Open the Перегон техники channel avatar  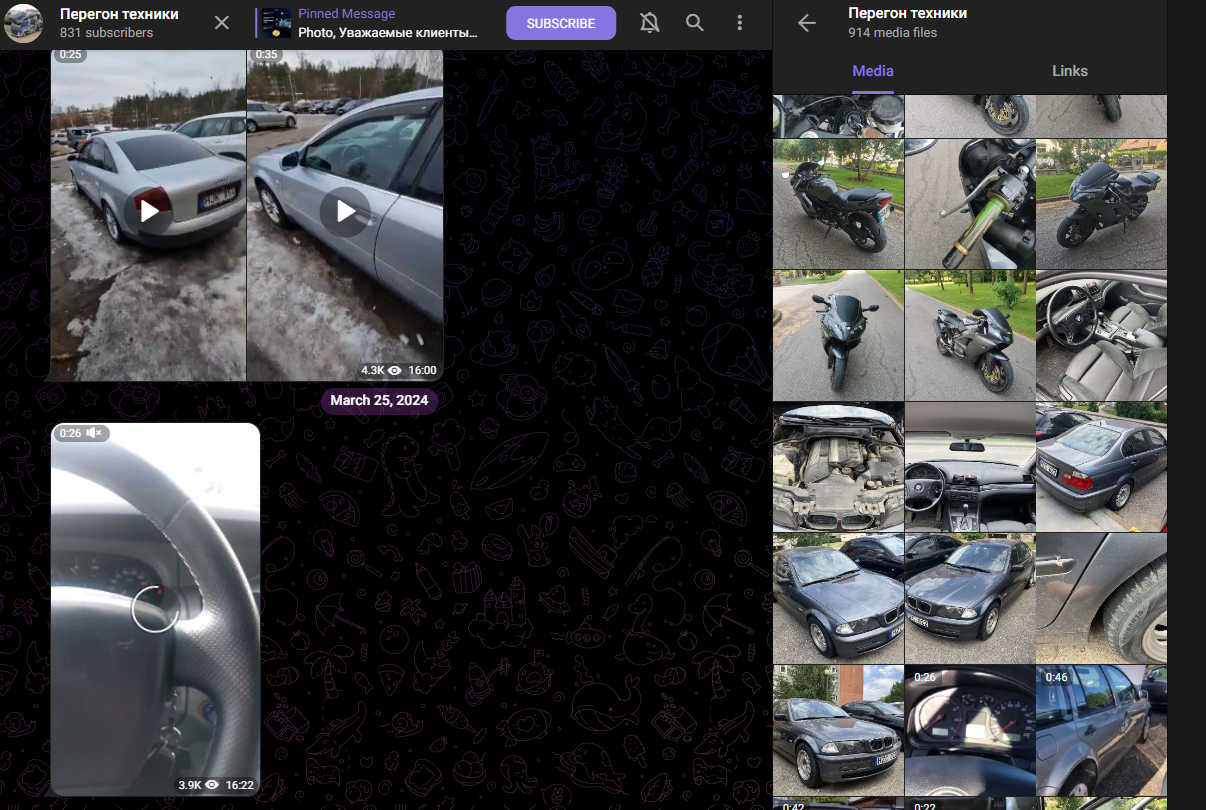click(x=23, y=23)
